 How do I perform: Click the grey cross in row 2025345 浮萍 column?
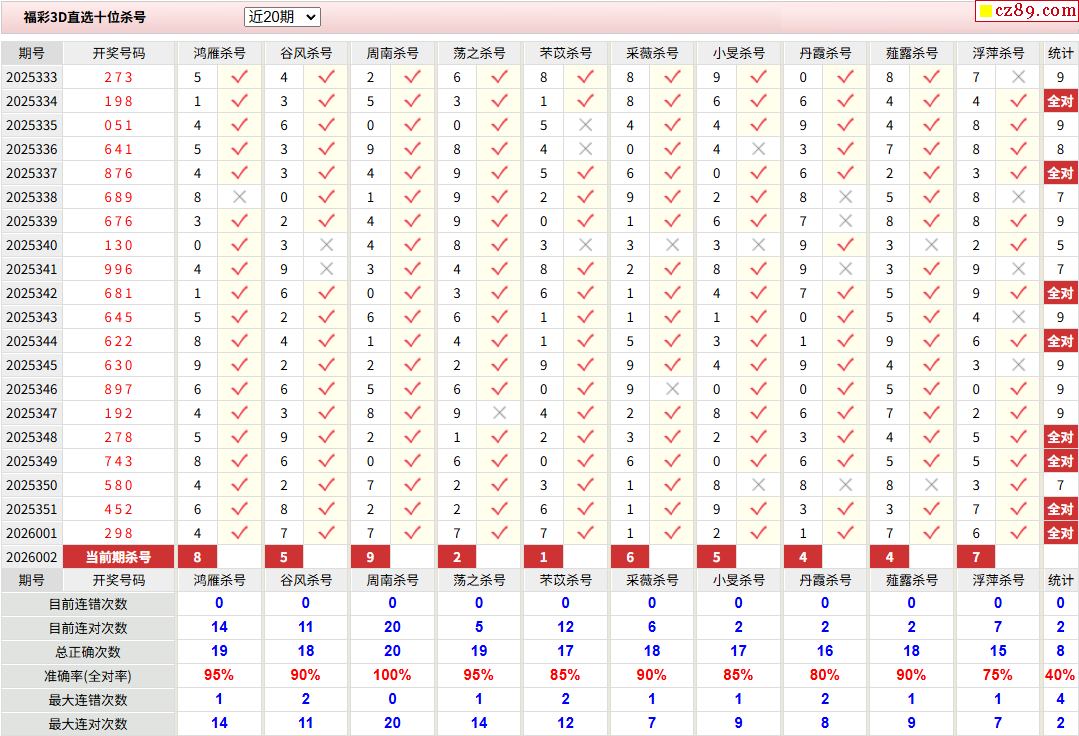pyautogui.click(x=1018, y=365)
